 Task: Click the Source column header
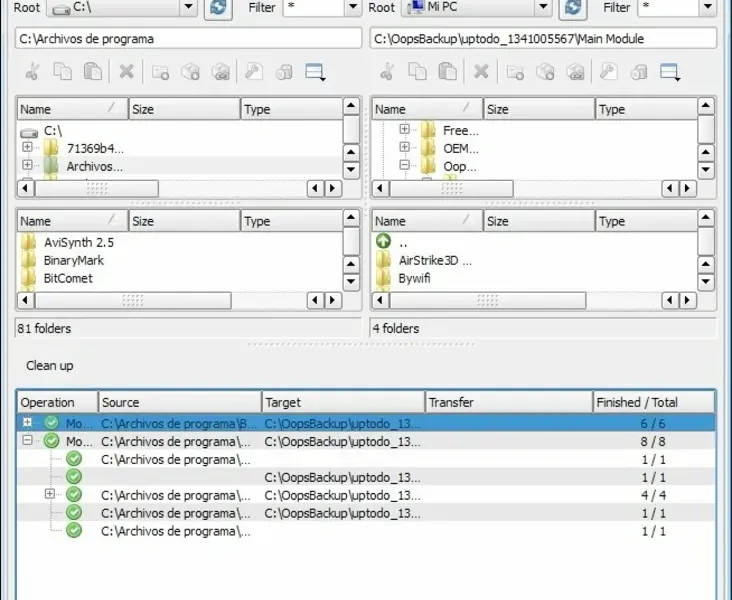(180, 402)
